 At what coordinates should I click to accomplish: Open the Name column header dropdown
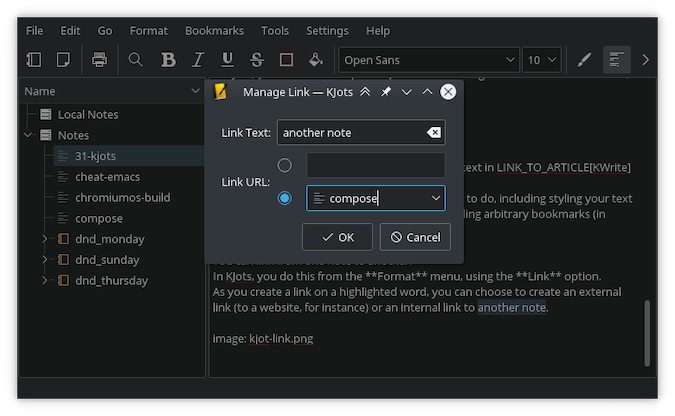point(195,91)
